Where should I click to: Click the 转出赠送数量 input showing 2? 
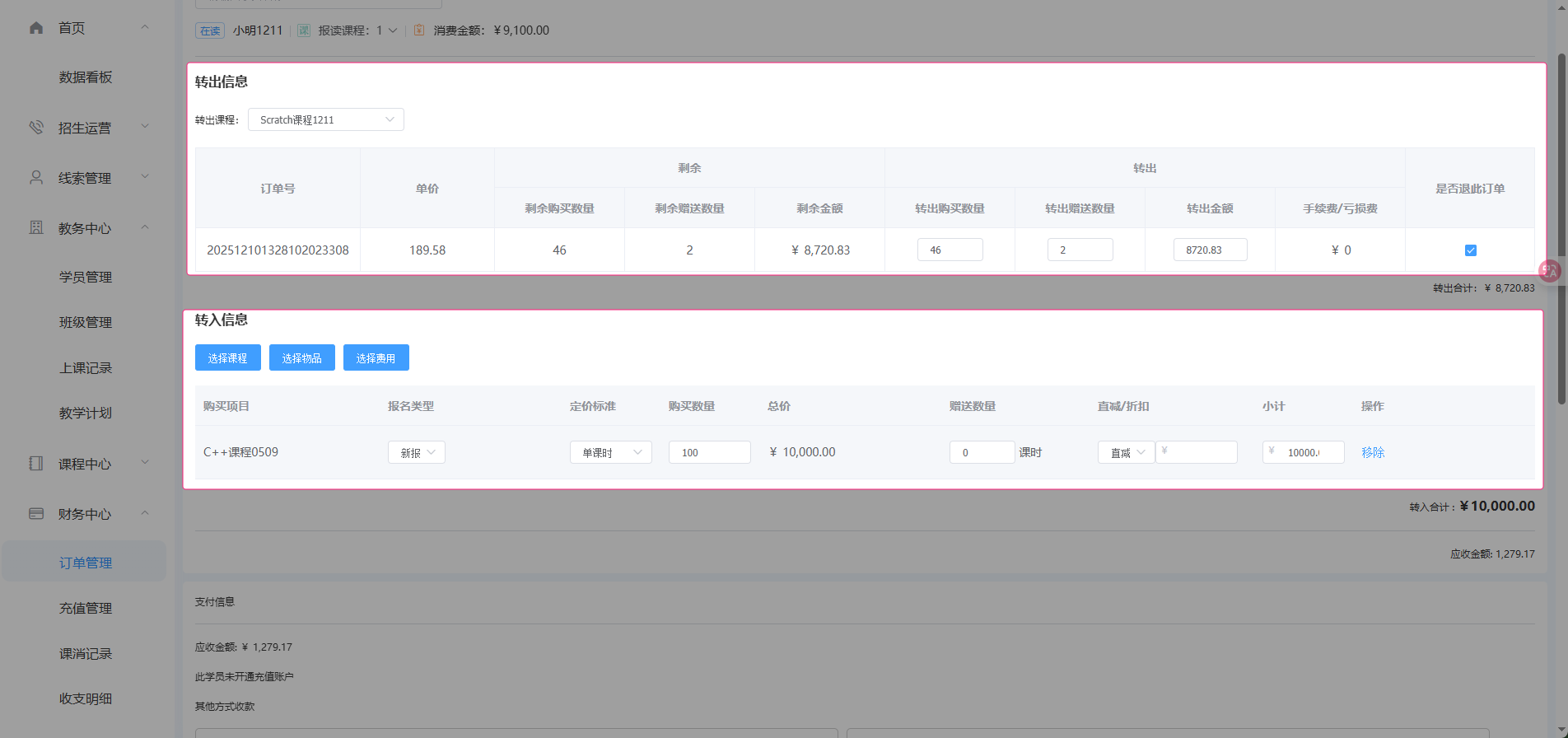[1080, 250]
